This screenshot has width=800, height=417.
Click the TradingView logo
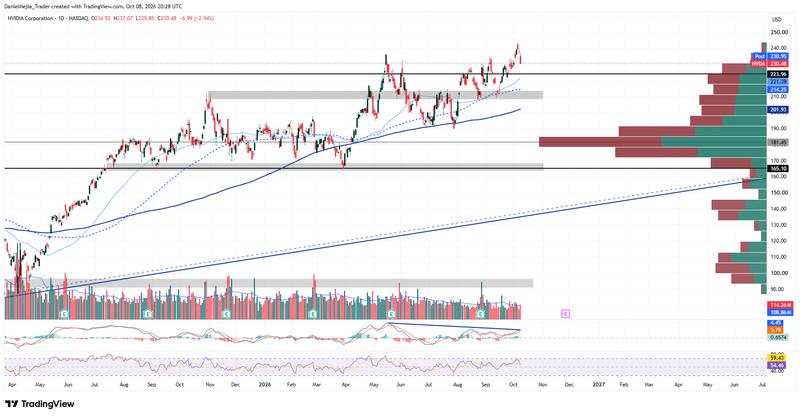pos(40,404)
